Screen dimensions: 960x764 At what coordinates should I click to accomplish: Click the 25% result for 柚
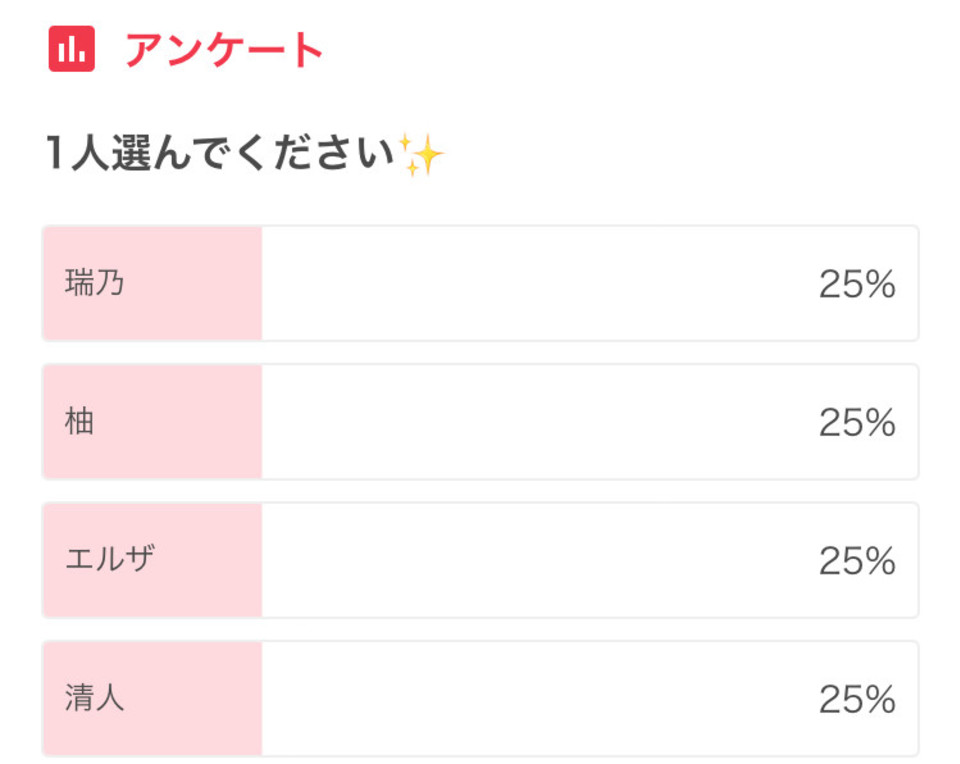coord(857,422)
